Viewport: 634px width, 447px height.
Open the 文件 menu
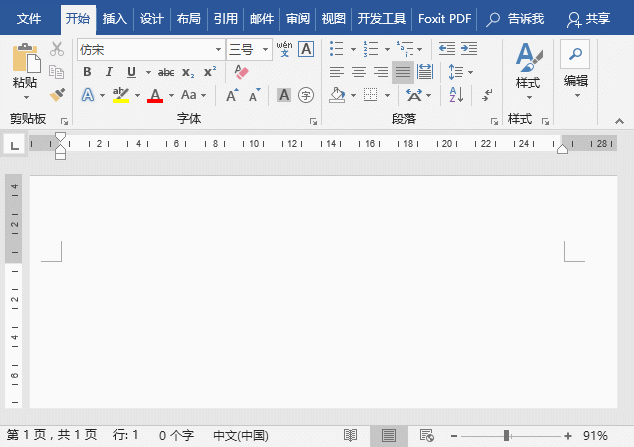(30, 19)
